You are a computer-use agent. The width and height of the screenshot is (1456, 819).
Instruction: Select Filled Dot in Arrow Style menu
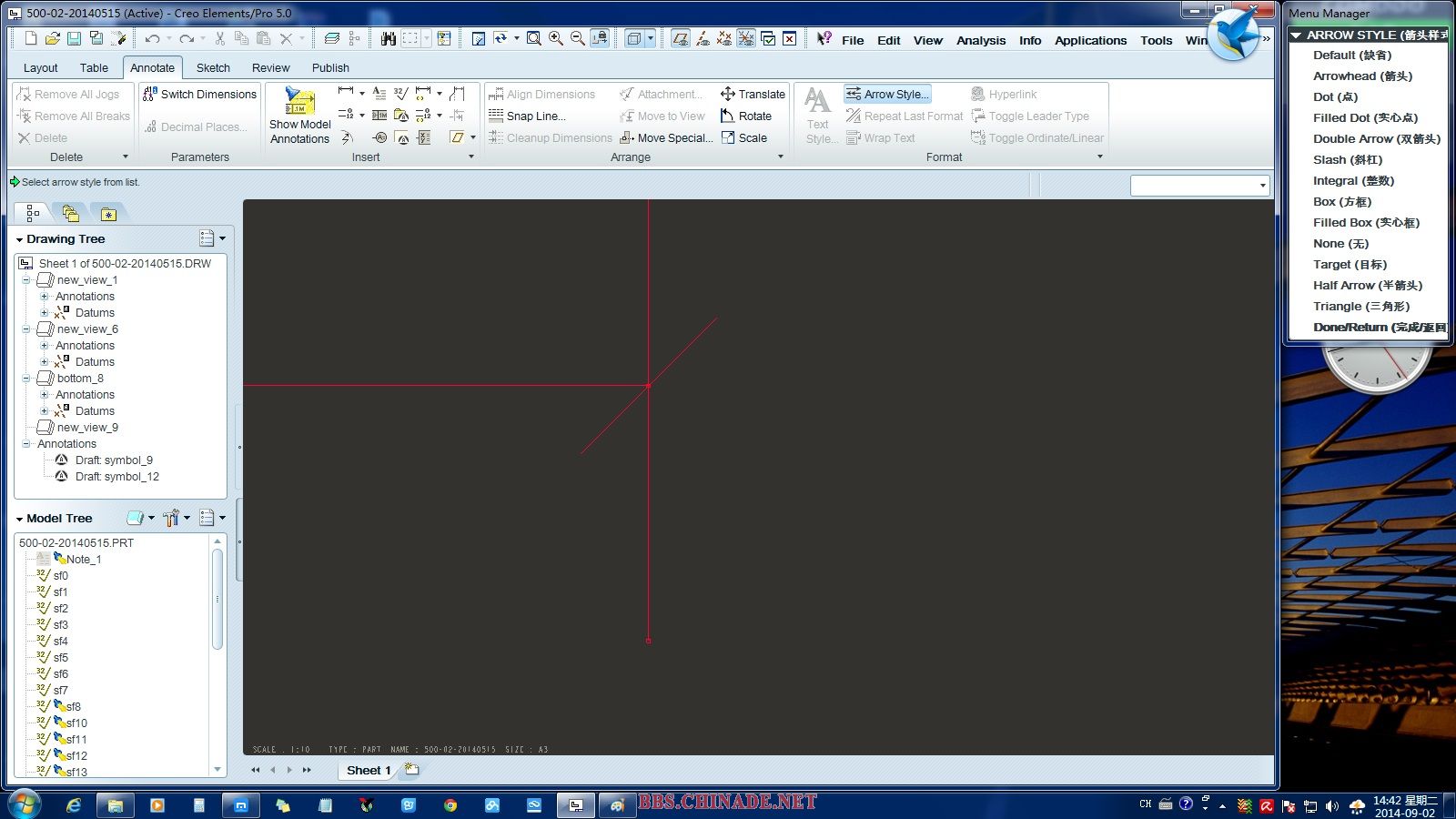click(x=1365, y=117)
